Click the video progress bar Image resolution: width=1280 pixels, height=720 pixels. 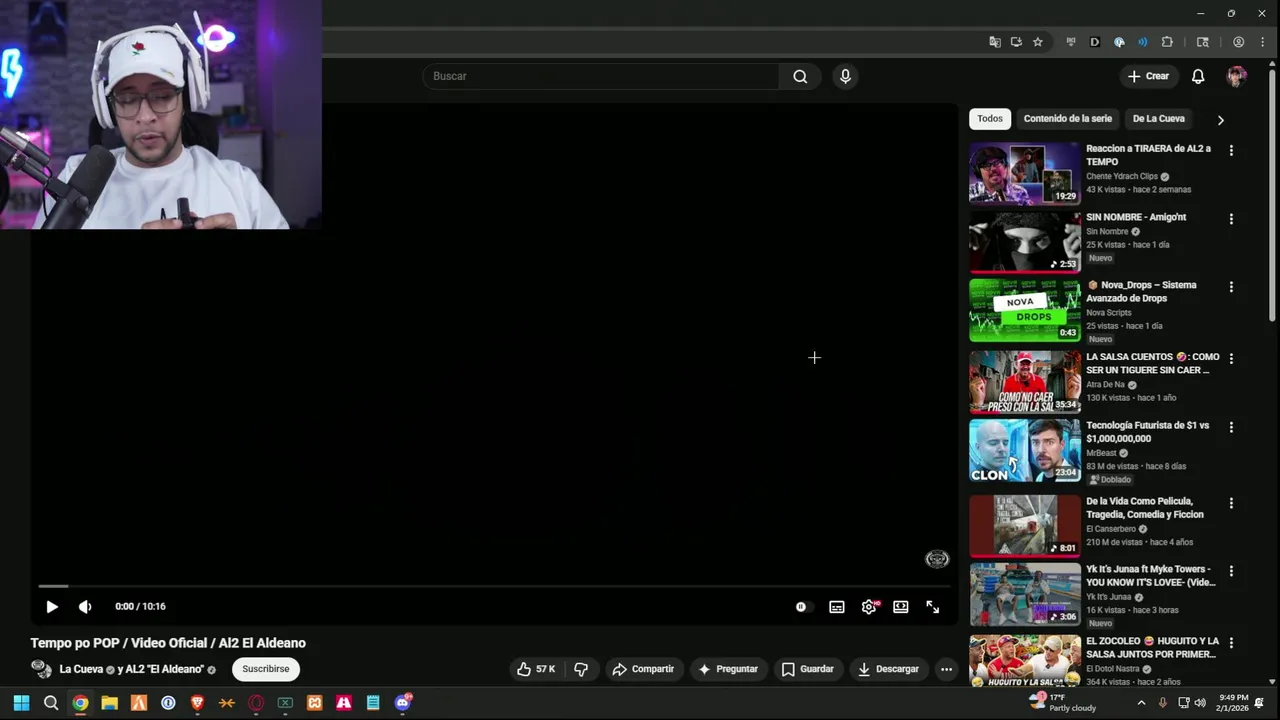coord(495,586)
